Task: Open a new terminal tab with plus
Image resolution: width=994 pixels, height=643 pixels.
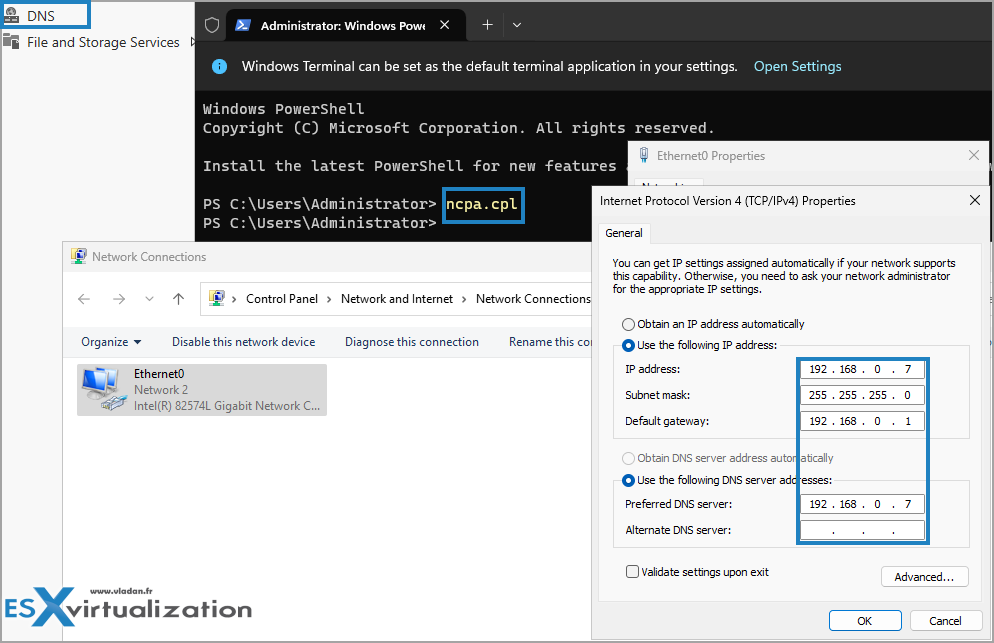Action: point(487,25)
